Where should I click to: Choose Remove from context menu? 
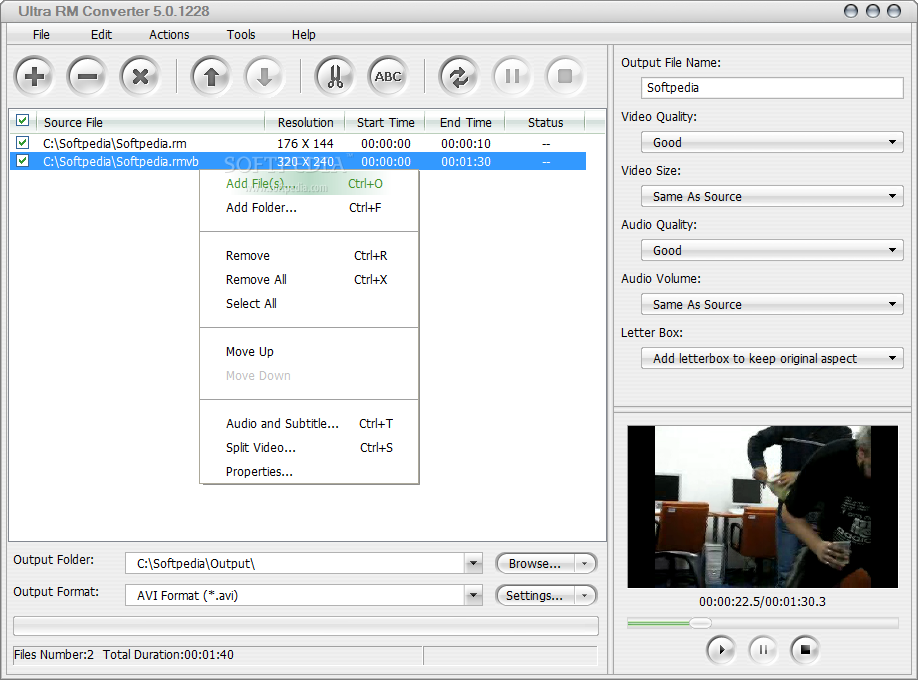pos(309,256)
